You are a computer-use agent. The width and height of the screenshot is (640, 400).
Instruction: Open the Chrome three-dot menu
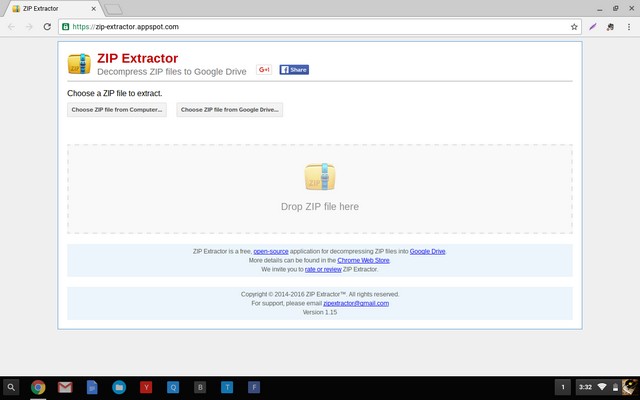[629, 27]
